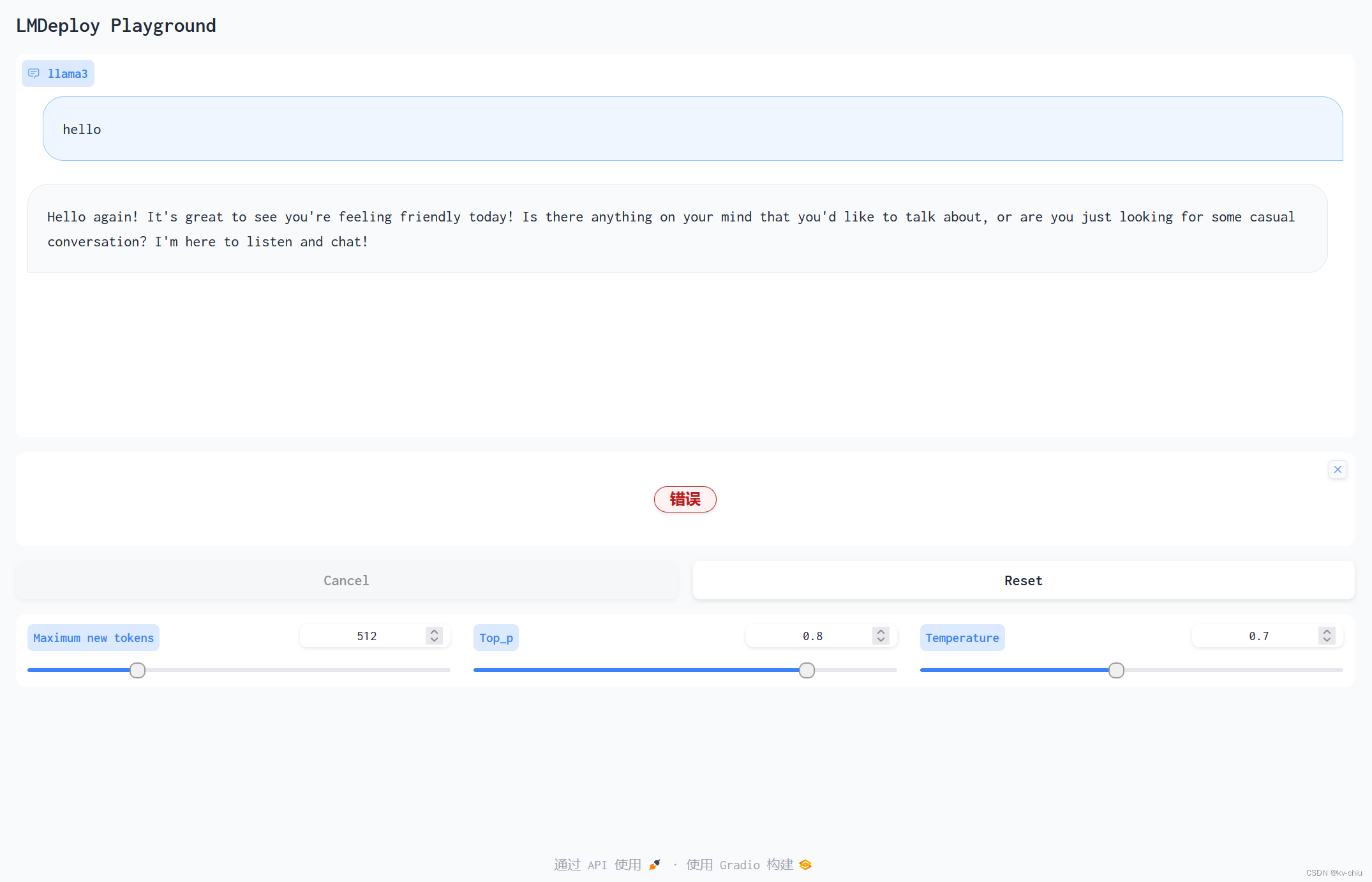Viewport: 1372px width, 882px height.
Task: Dismiss the 错误 error notification
Action: click(x=1338, y=469)
